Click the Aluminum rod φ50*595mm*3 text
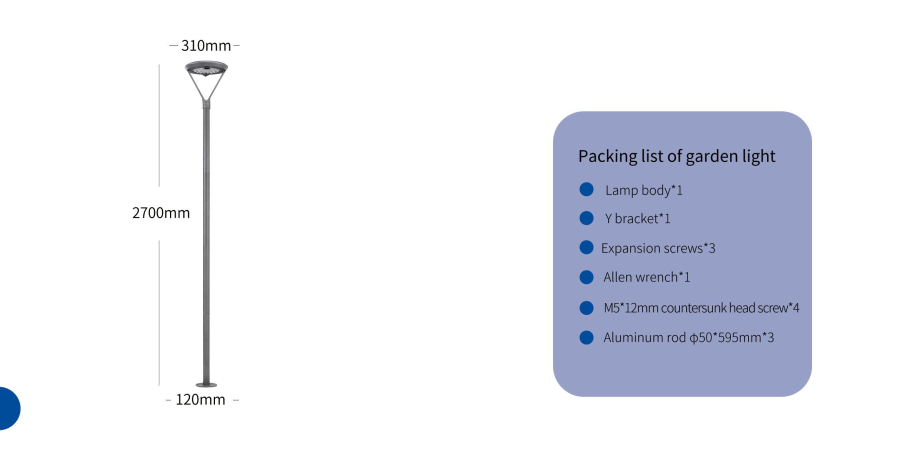 coord(689,338)
